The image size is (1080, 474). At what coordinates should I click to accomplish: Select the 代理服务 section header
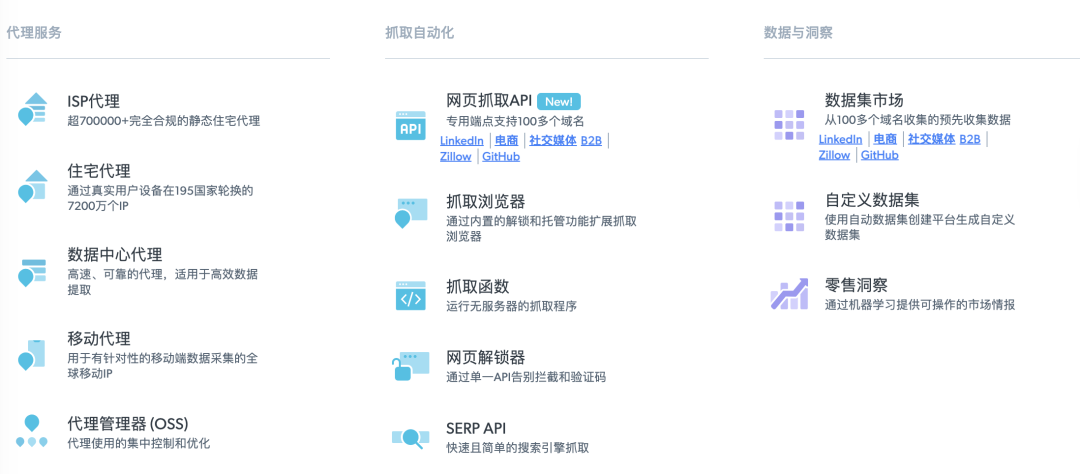tap(34, 32)
